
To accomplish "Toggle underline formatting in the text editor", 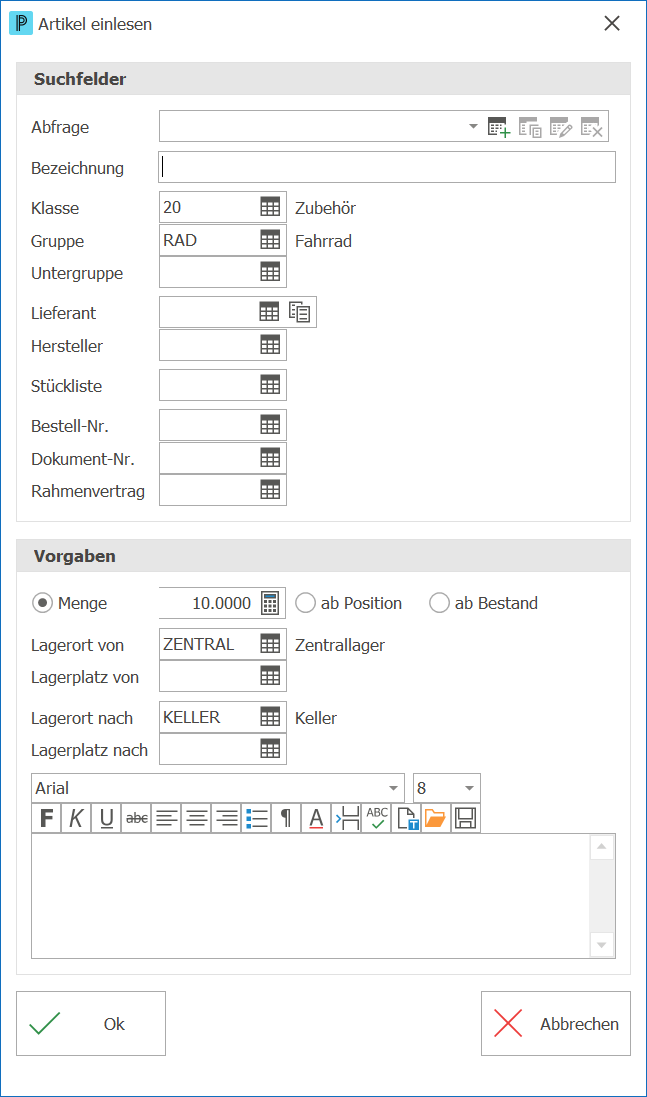I will click(106, 818).
